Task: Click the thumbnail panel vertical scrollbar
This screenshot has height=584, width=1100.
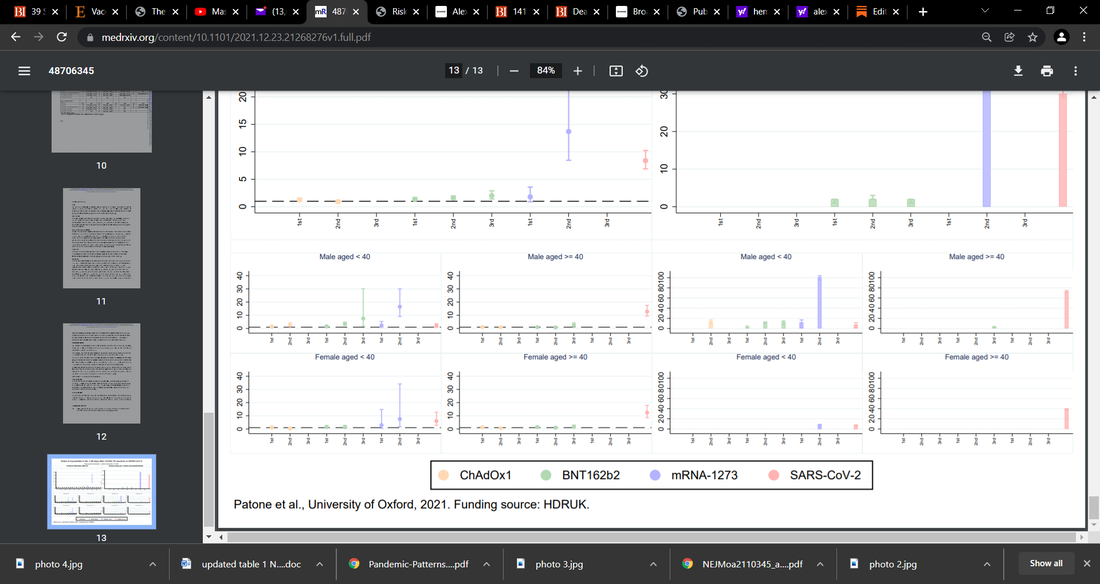Action: point(208,470)
